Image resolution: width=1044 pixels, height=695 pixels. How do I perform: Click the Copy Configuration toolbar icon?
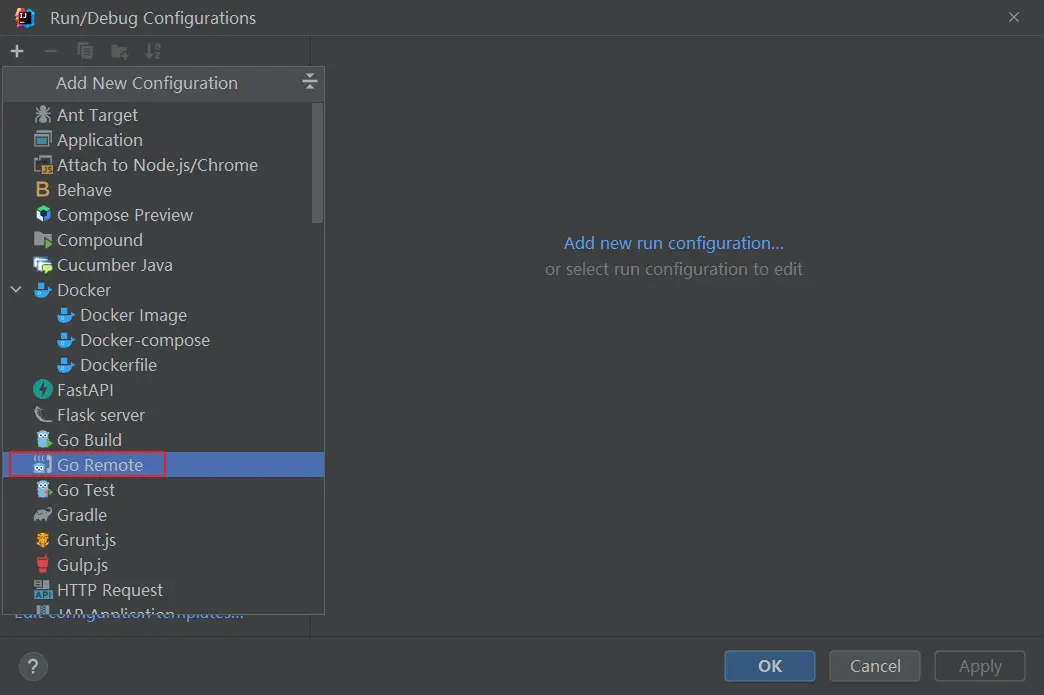(85, 51)
